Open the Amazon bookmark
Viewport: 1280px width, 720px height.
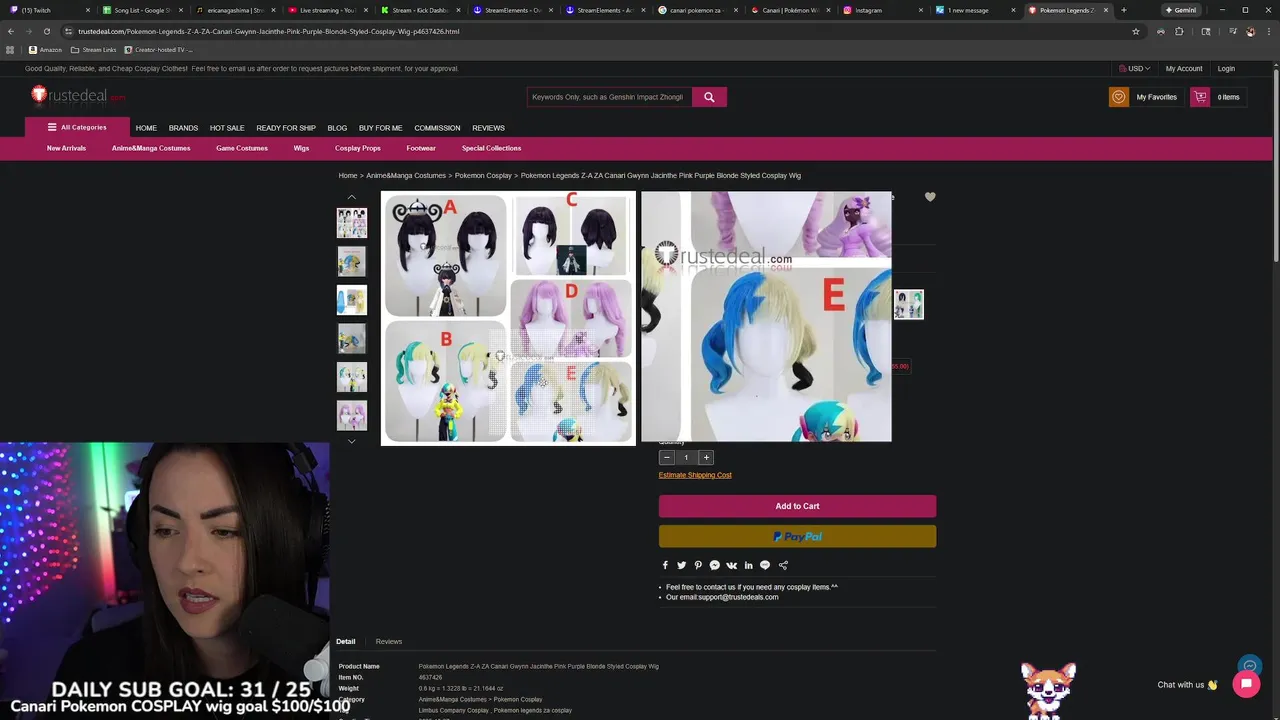[x=45, y=49]
